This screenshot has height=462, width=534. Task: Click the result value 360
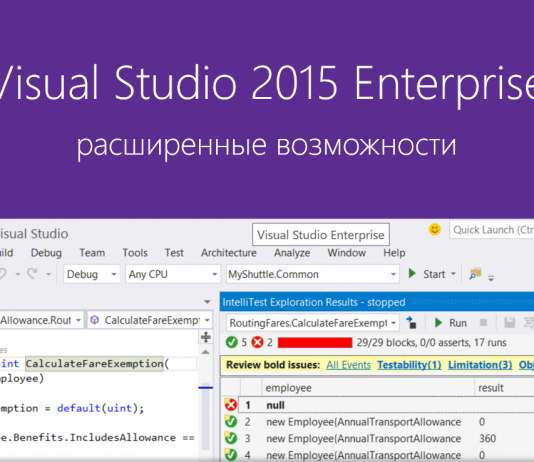point(487,439)
